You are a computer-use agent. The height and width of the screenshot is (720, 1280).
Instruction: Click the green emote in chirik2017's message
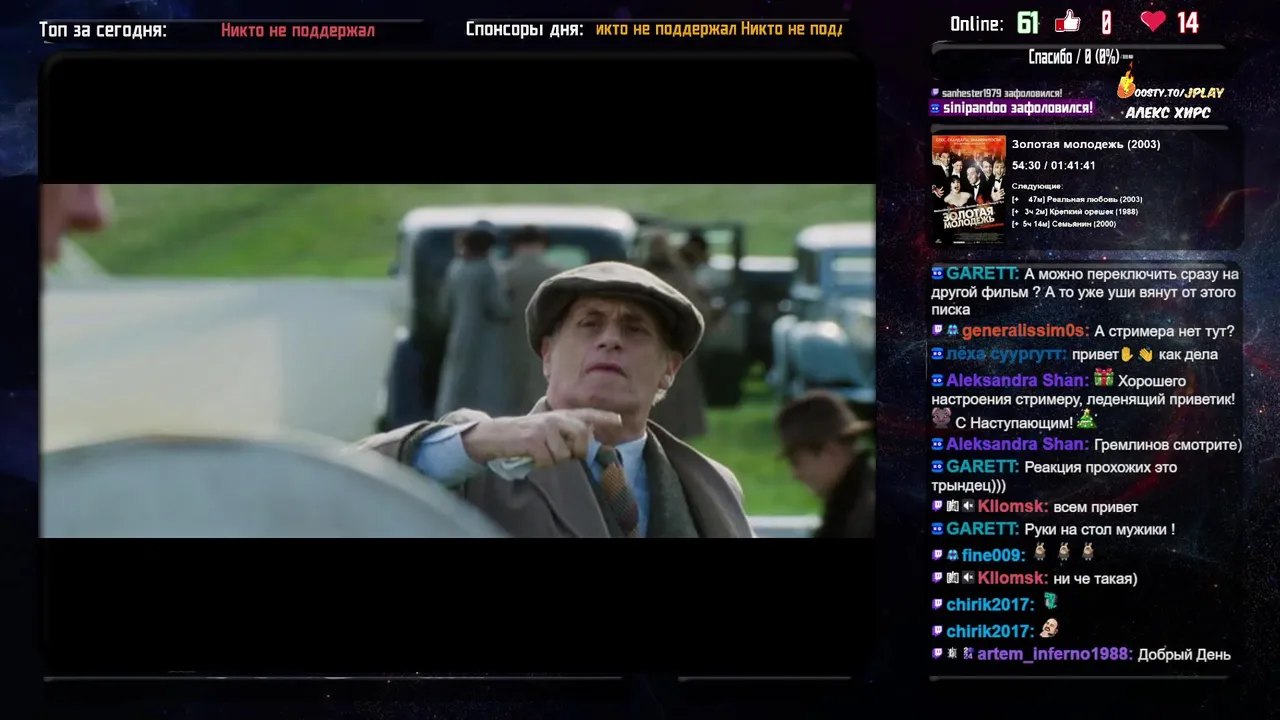click(1050, 602)
